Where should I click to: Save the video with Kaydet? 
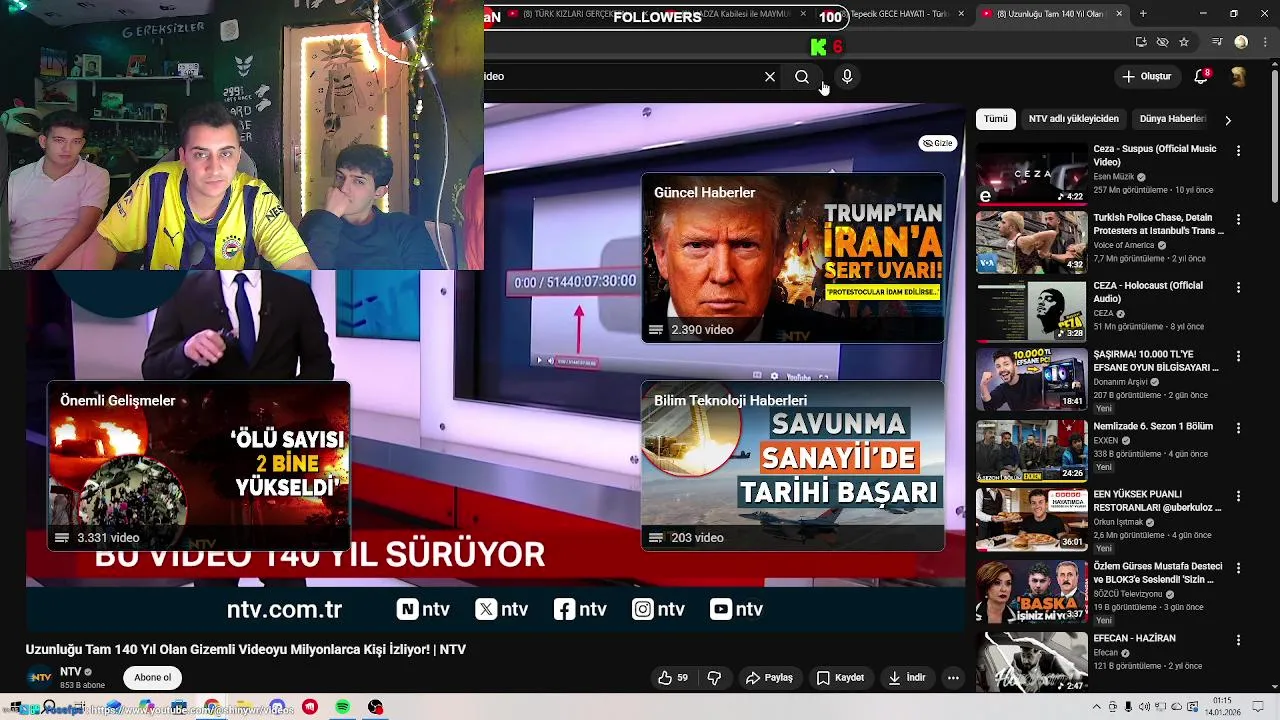click(840, 677)
